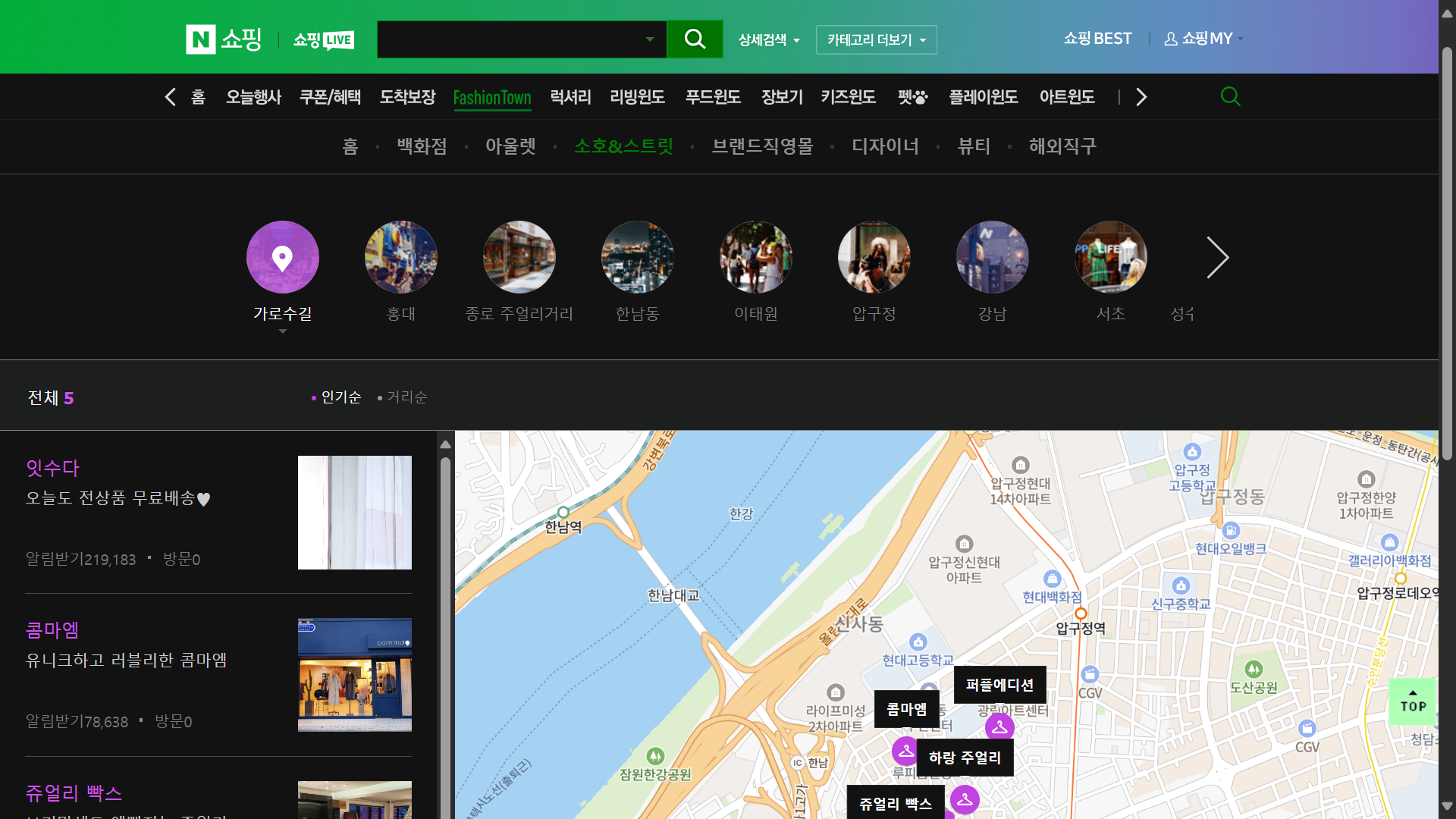Click the category bar search icon
Viewport: 1456px width, 819px height.
1230,96
